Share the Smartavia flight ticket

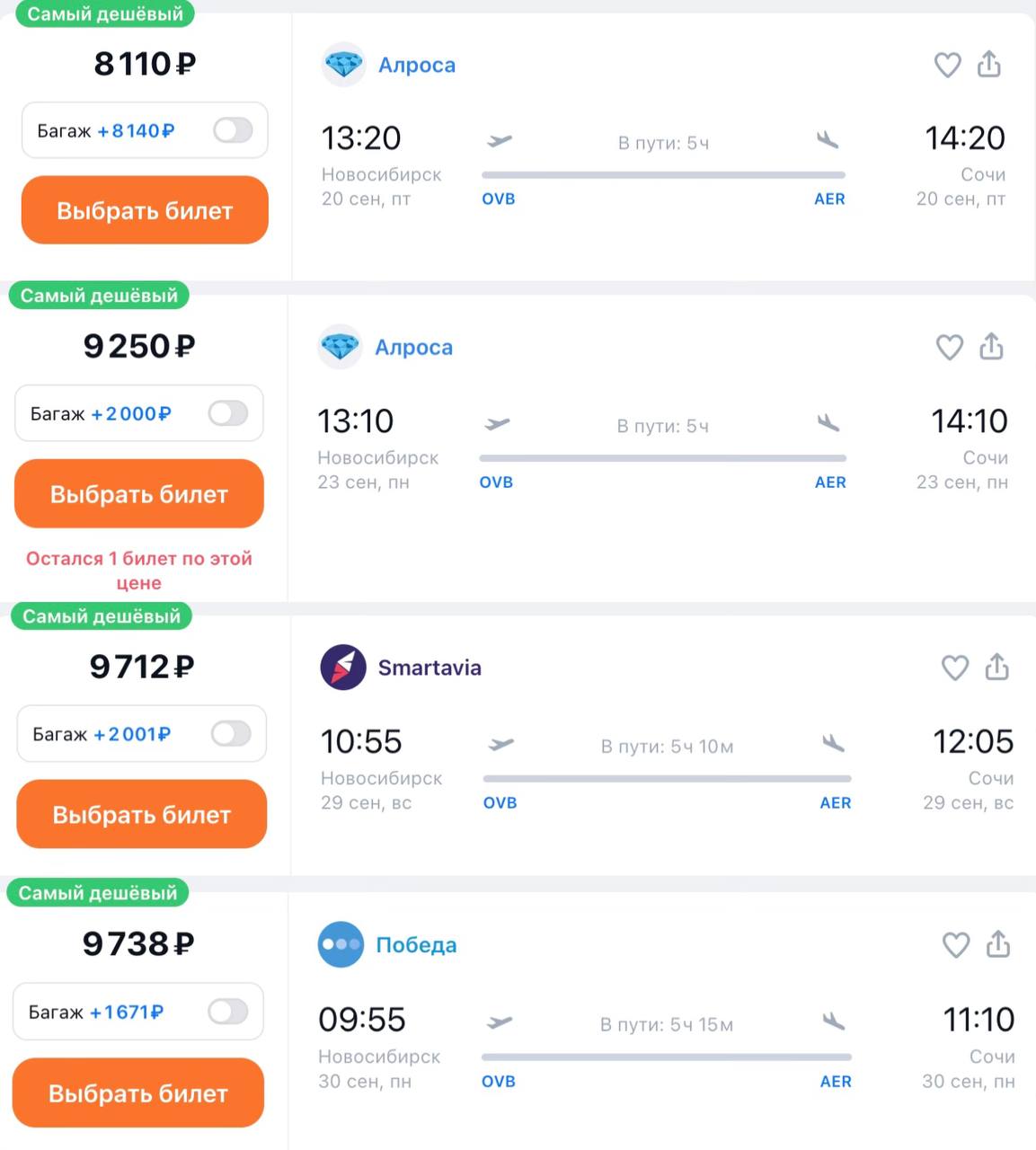click(996, 667)
